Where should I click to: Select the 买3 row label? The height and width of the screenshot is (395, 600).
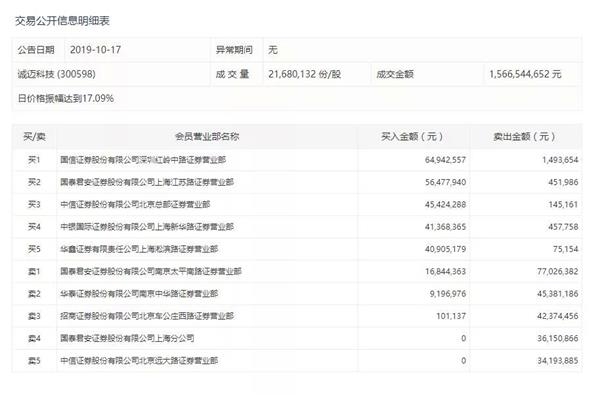click(x=34, y=204)
